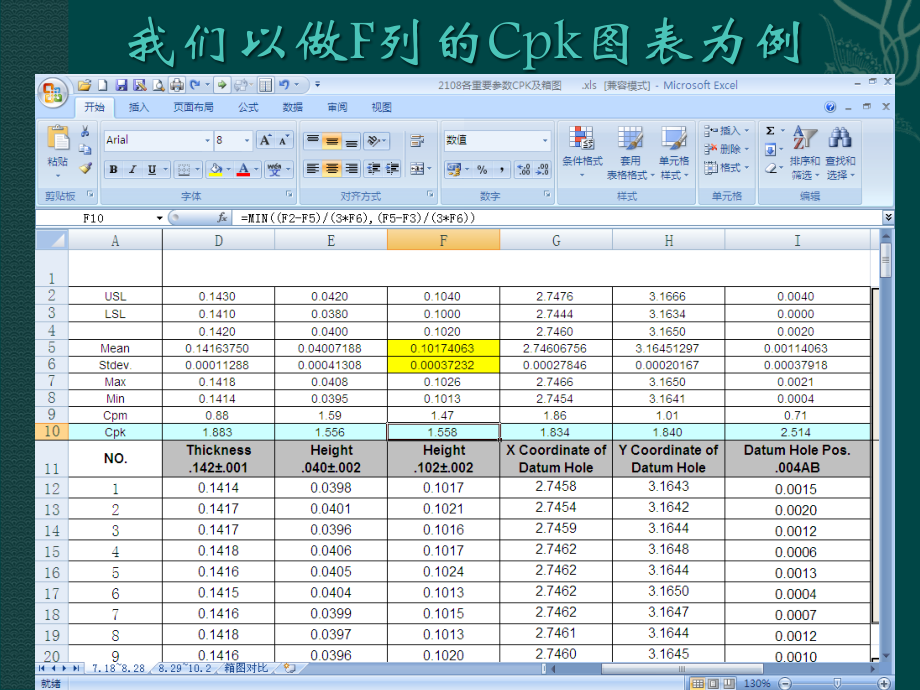The image size is (920, 690).
Task: Click the Insert cells button
Action: (x=727, y=131)
